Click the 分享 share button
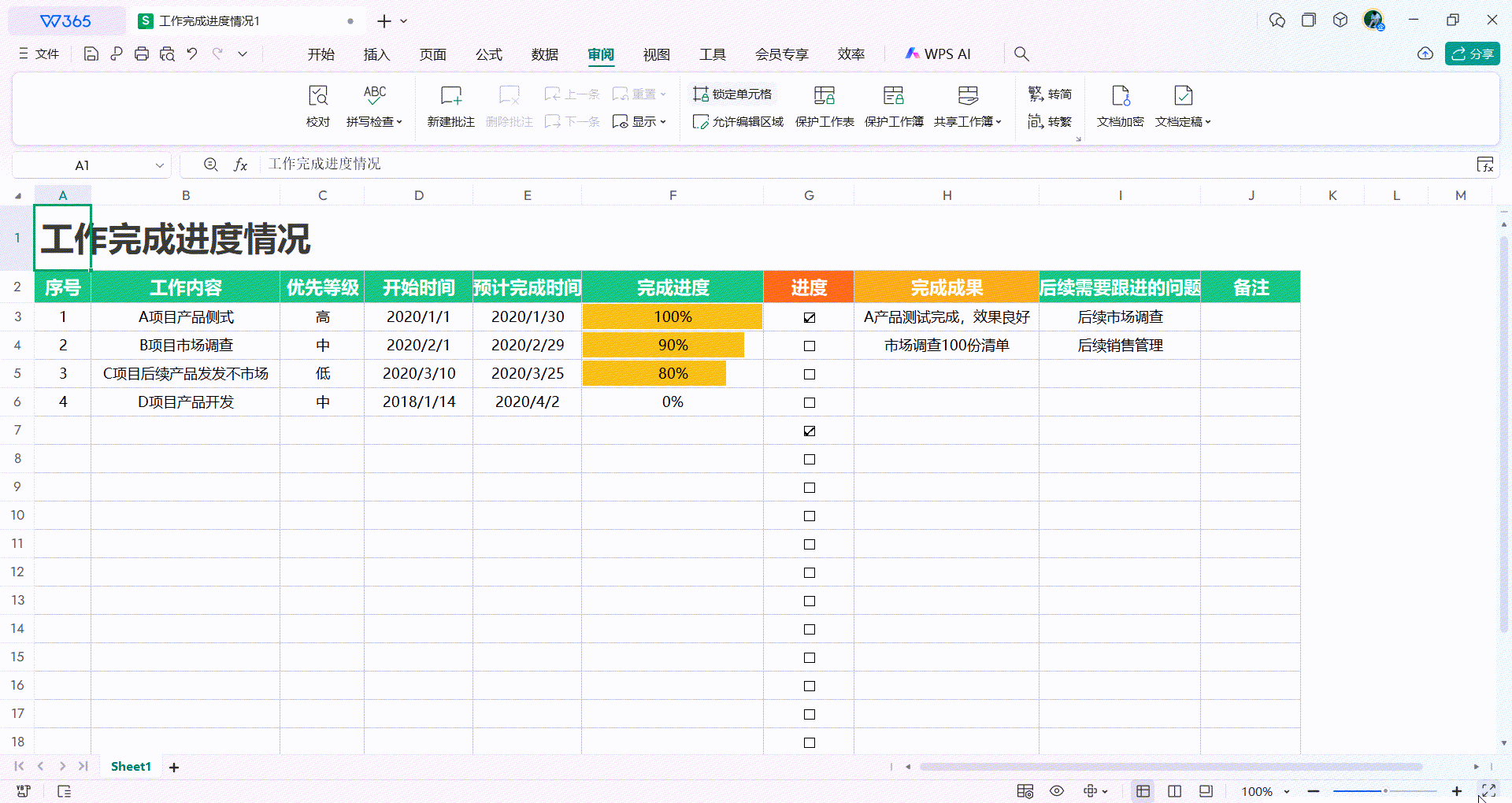1512x803 pixels. 1472,54
